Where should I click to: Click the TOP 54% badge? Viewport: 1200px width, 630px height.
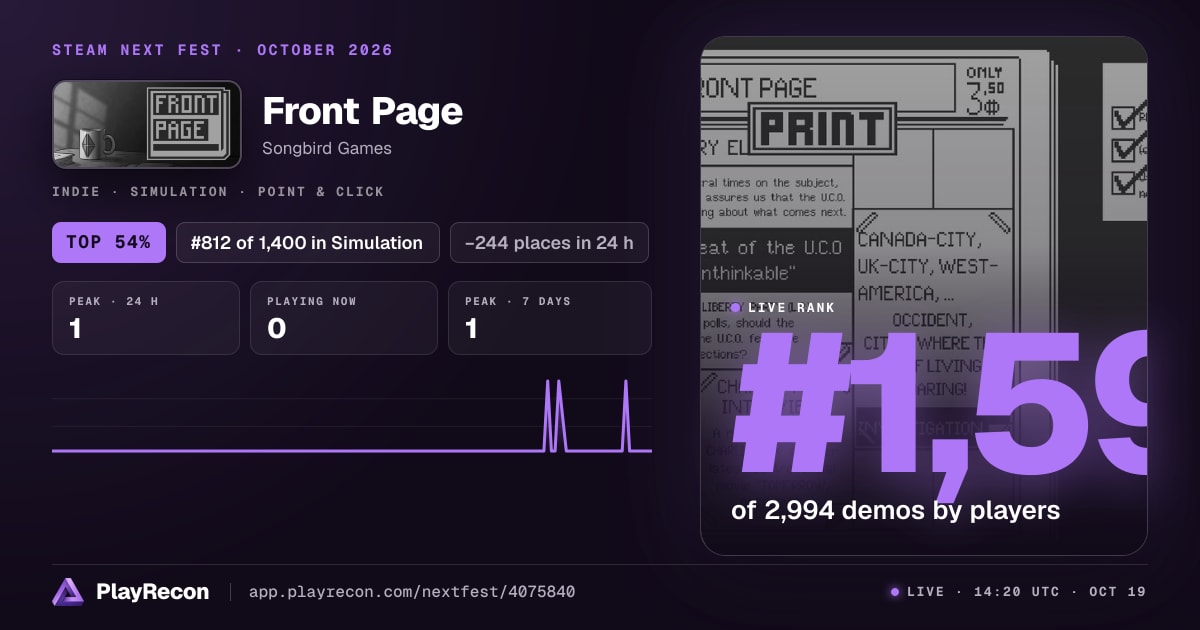point(109,242)
